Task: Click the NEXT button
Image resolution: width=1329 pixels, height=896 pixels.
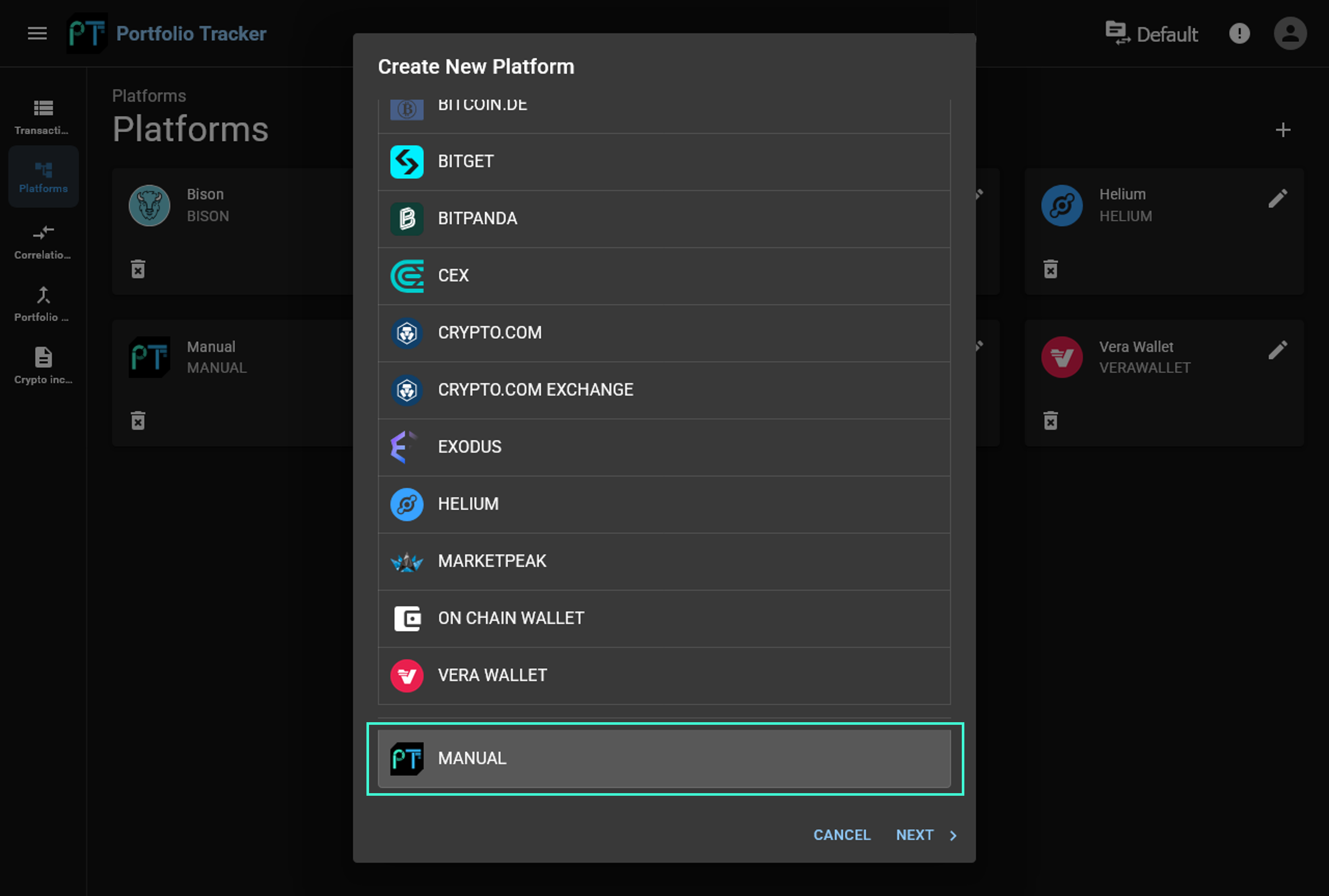Action: 926,835
